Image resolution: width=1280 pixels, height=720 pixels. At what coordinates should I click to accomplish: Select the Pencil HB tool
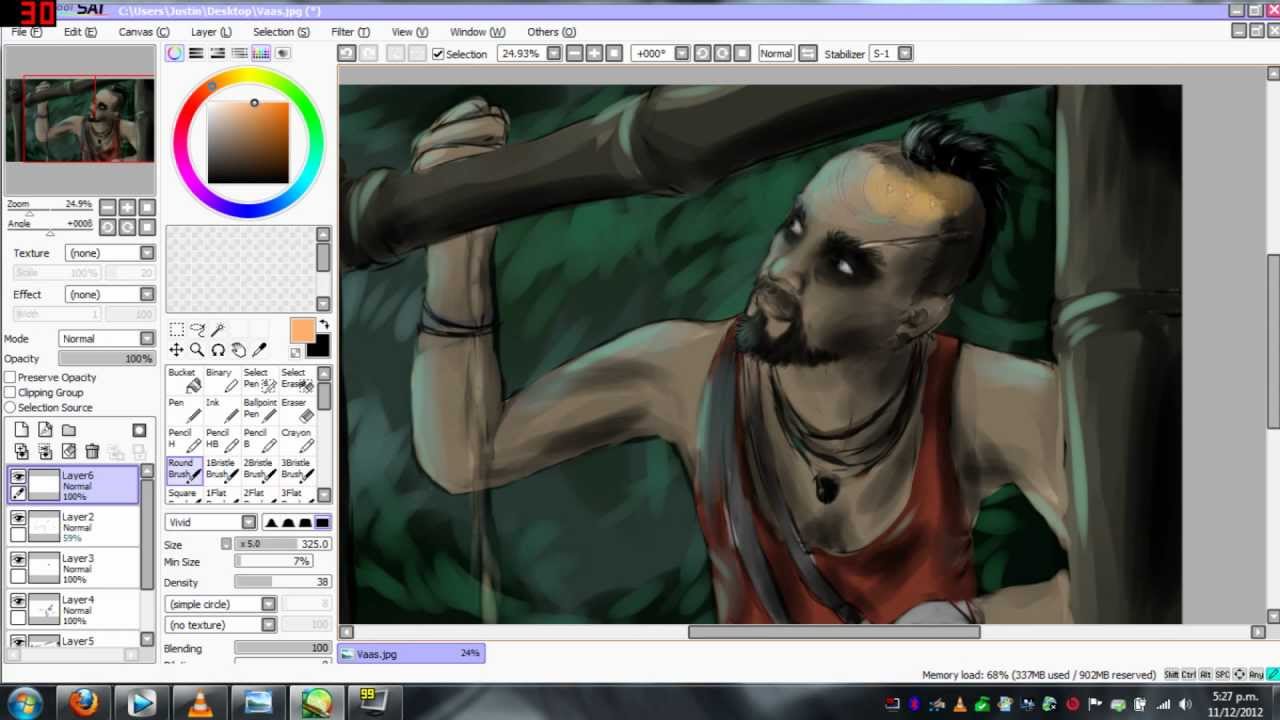point(222,439)
